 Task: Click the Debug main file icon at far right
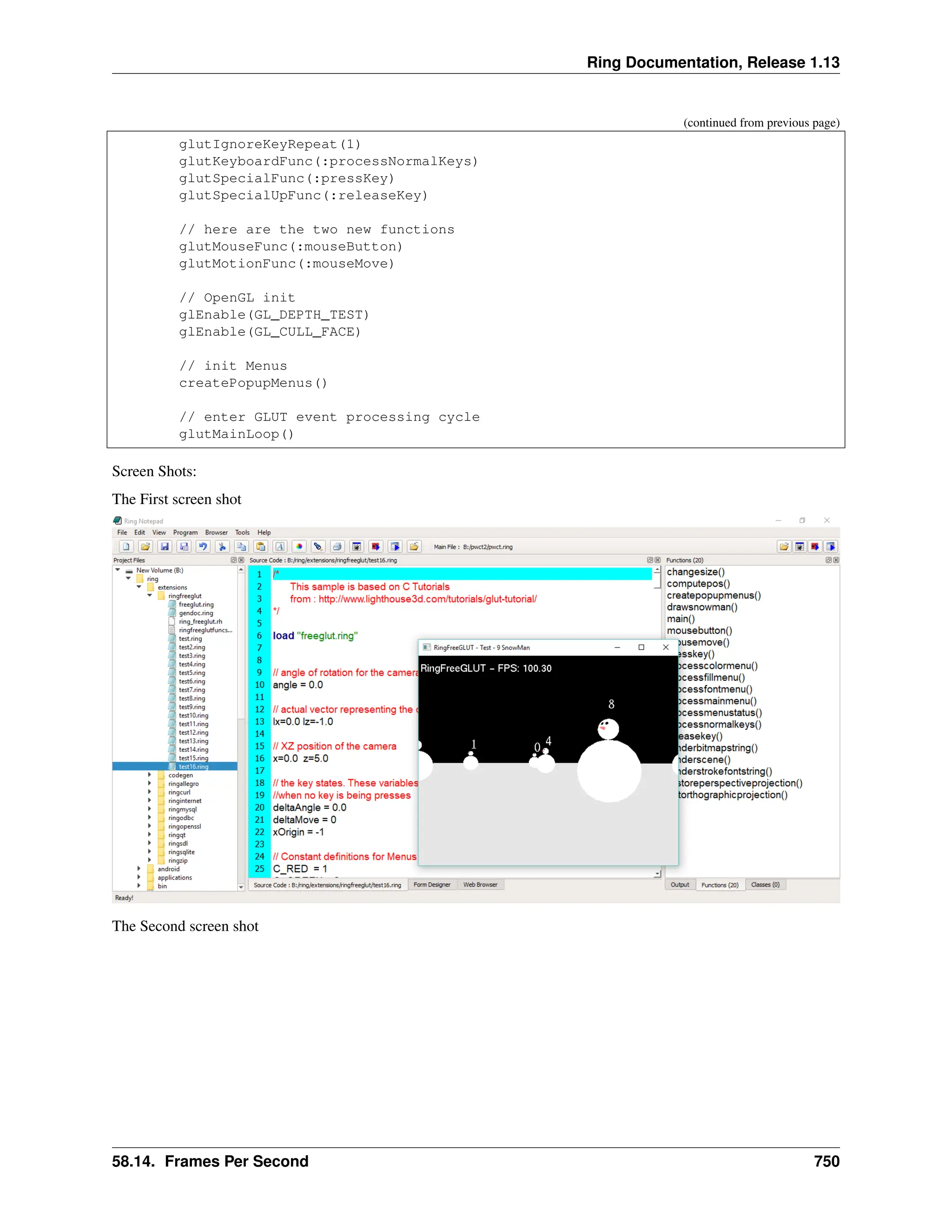(800, 546)
